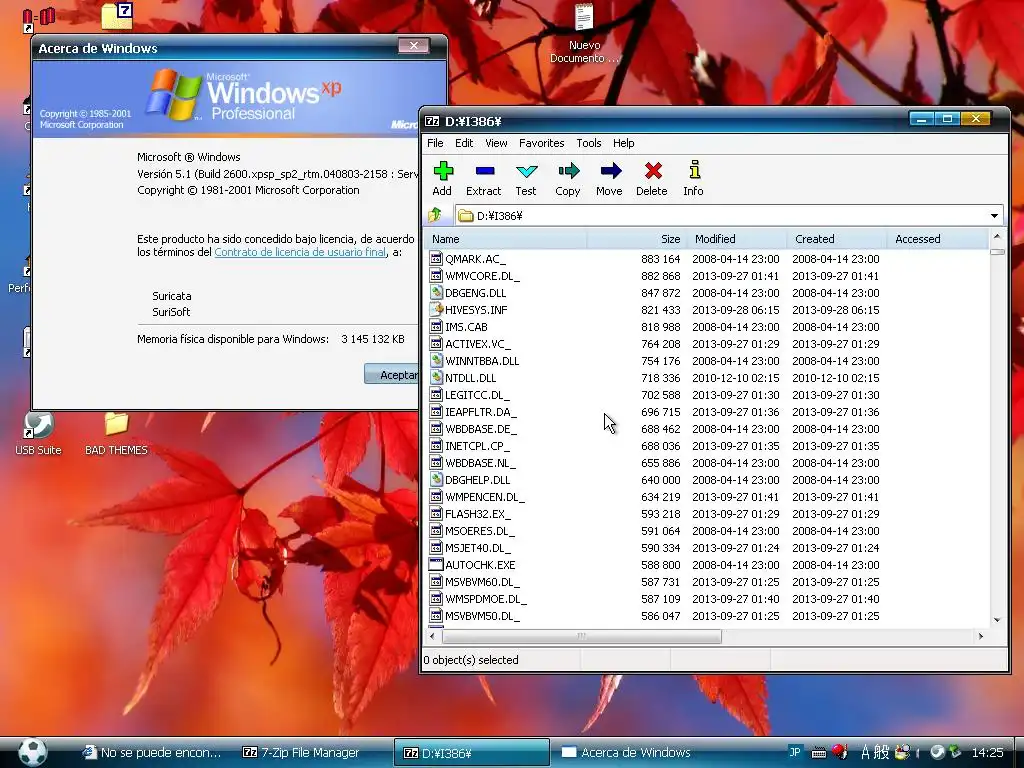This screenshot has width=1024, height=768.
Task: Click the soccer ball start button
Action: (x=33, y=752)
